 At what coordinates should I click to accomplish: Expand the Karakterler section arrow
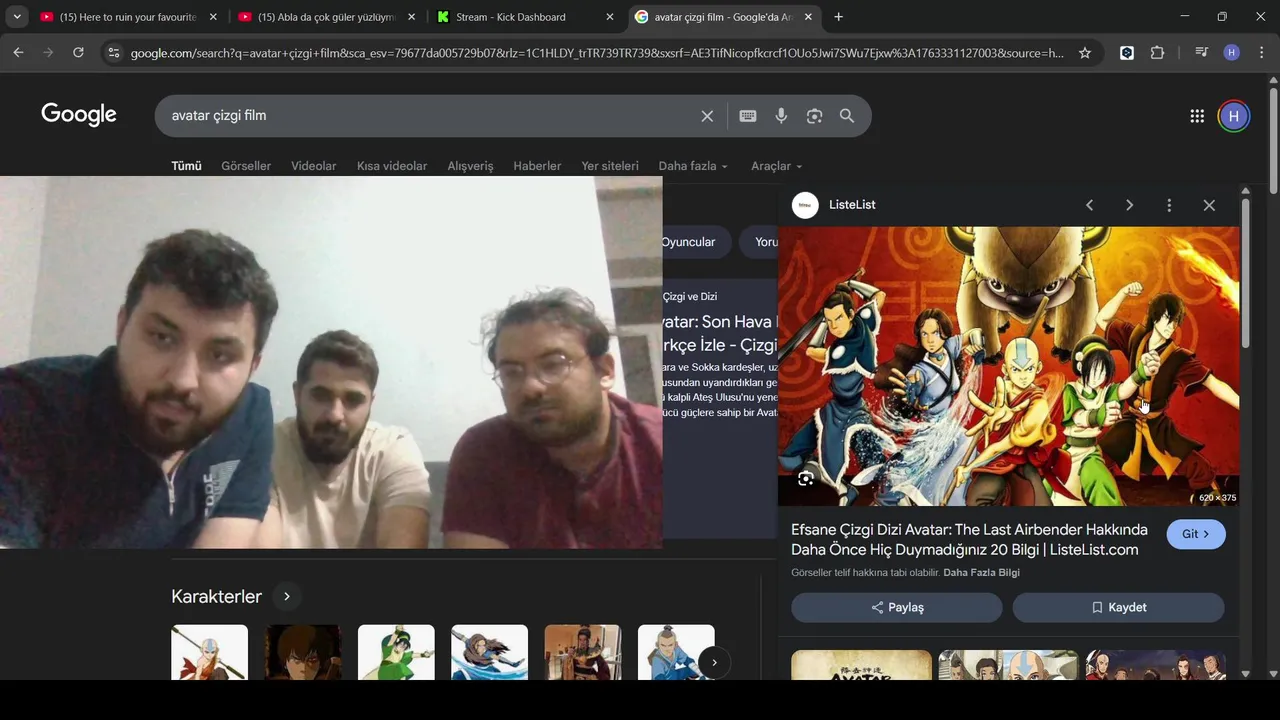[287, 597]
